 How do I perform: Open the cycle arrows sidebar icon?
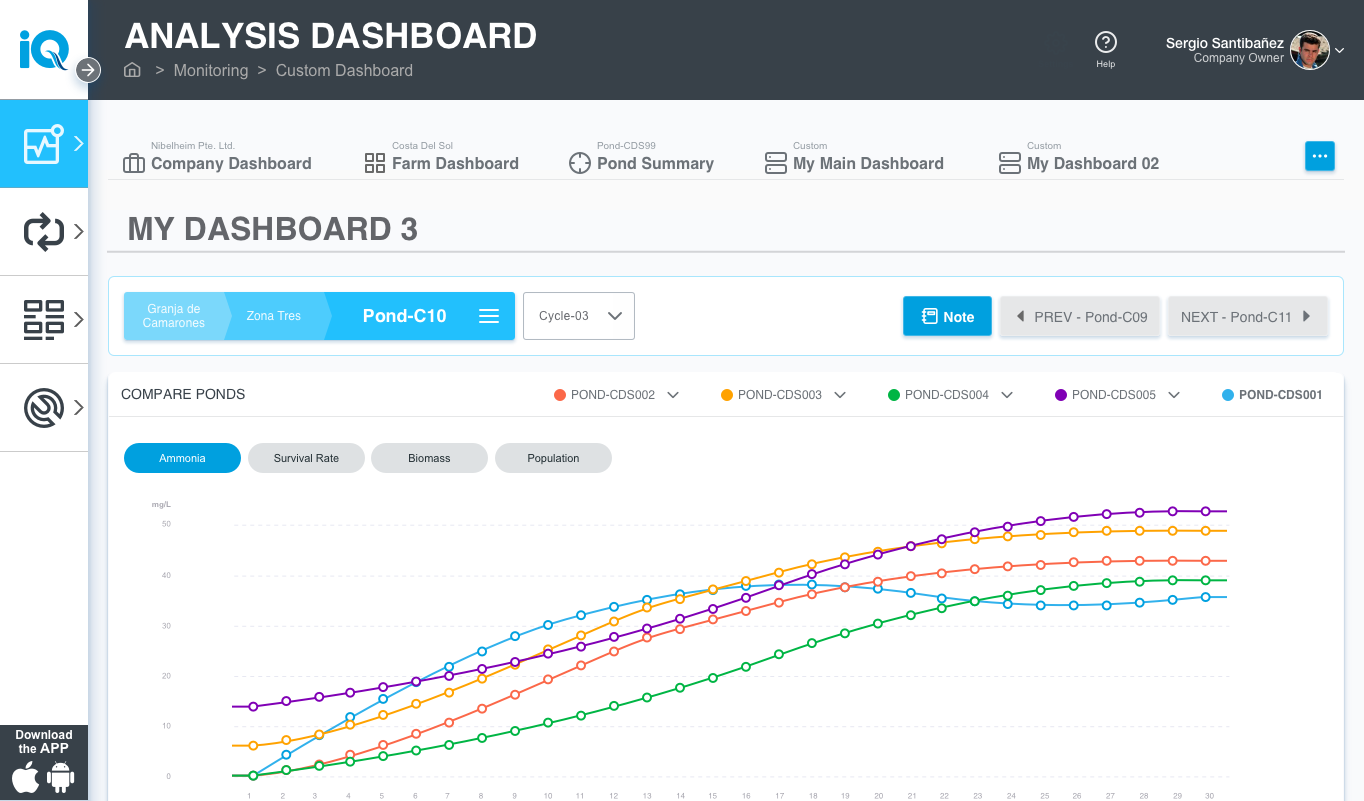click(x=44, y=232)
